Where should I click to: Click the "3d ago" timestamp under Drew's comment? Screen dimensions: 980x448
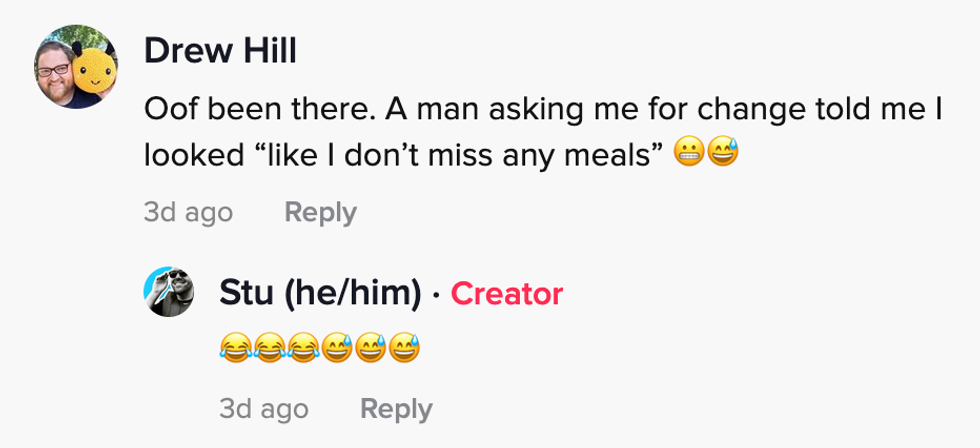(x=188, y=212)
